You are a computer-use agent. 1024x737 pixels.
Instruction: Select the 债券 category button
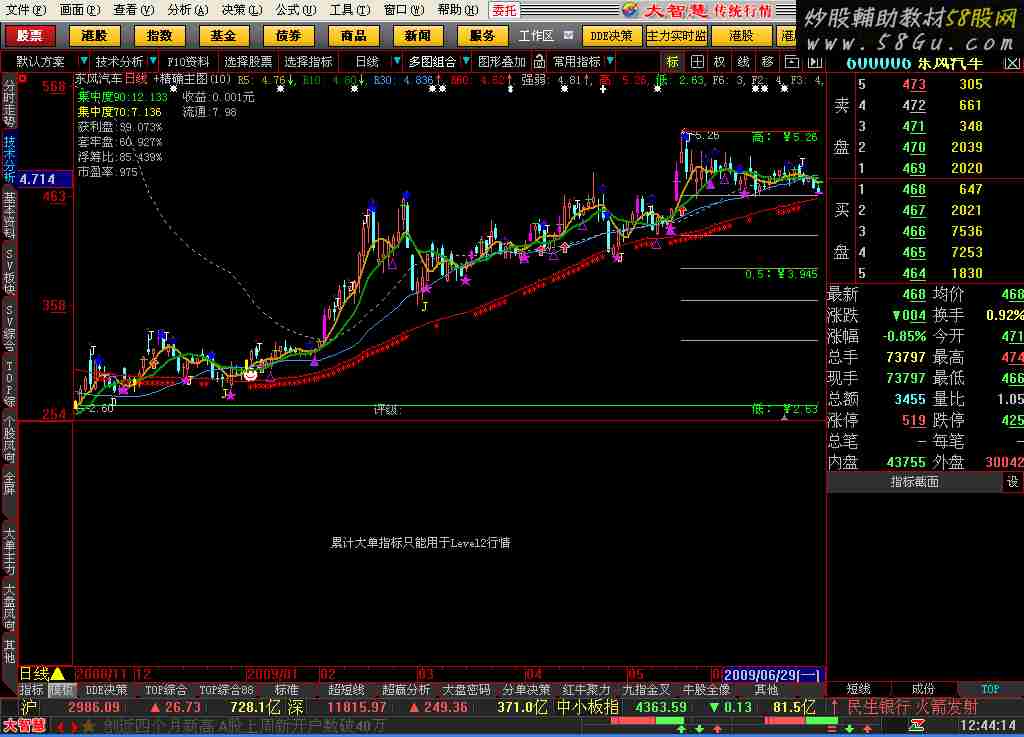coord(289,35)
